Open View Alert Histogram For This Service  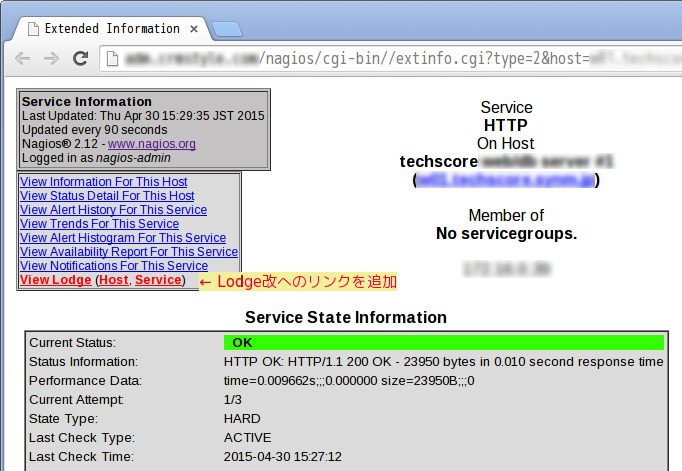123,238
